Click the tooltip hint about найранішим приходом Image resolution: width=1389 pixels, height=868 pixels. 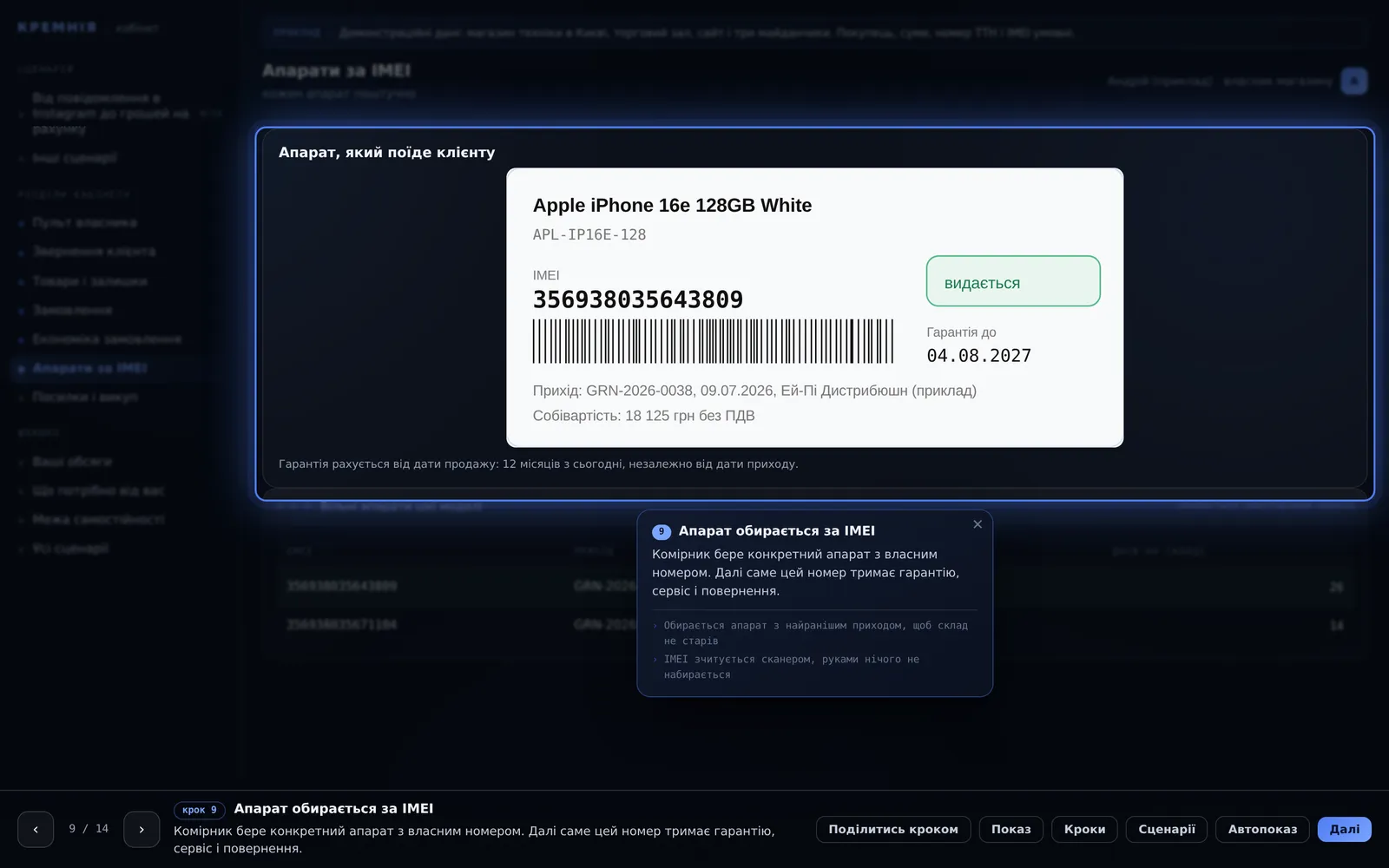pyautogui.click(x=815, y=633)
